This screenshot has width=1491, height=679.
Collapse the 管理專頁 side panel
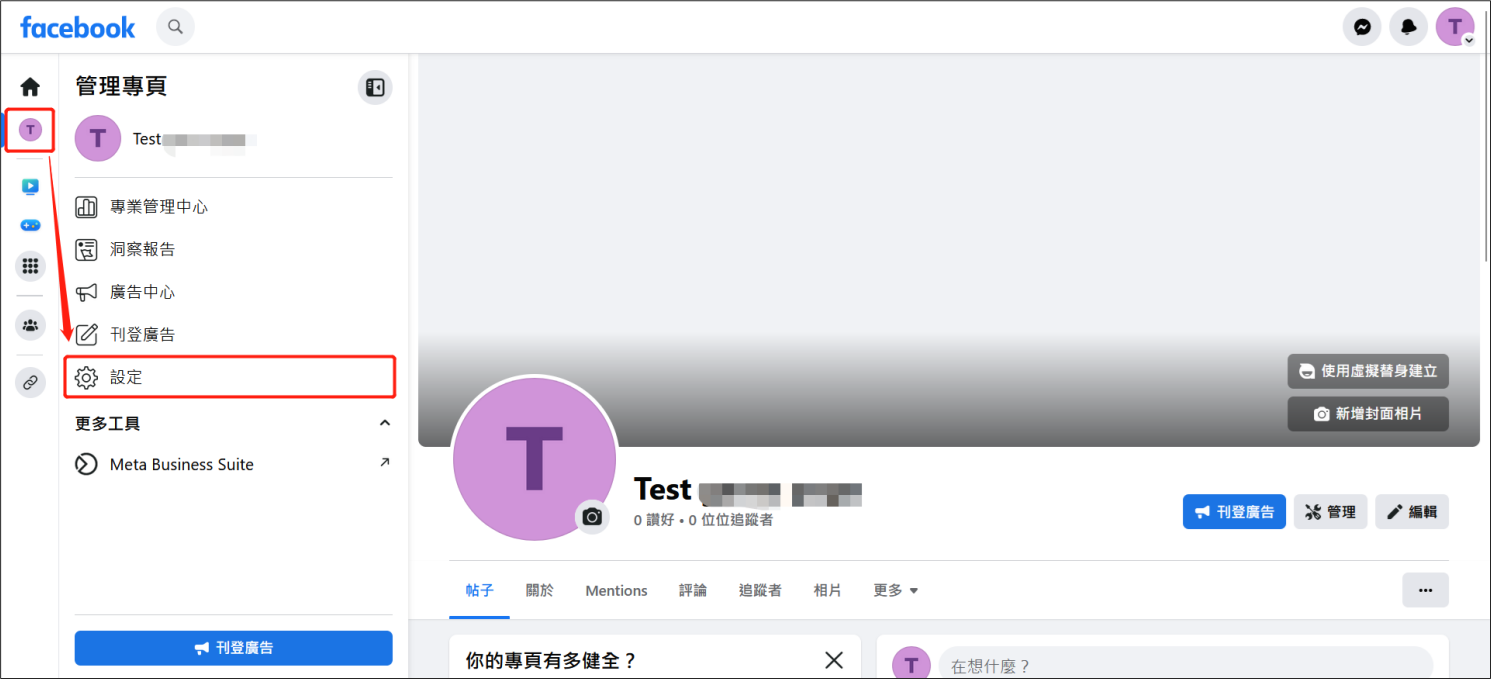(x=375, y=87)
